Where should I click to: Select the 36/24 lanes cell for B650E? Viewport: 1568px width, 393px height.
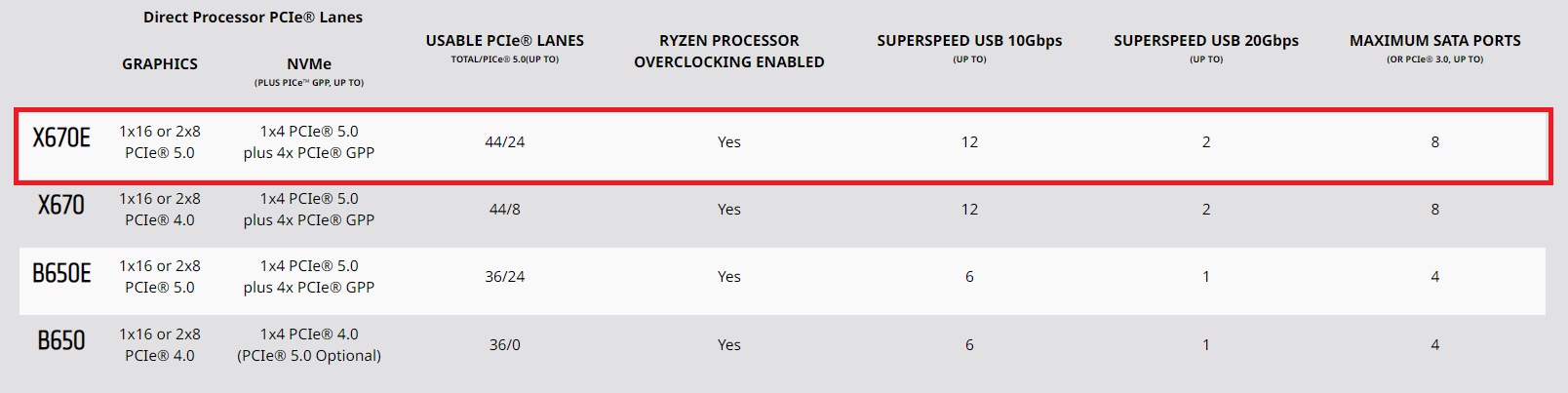point(505,276)
